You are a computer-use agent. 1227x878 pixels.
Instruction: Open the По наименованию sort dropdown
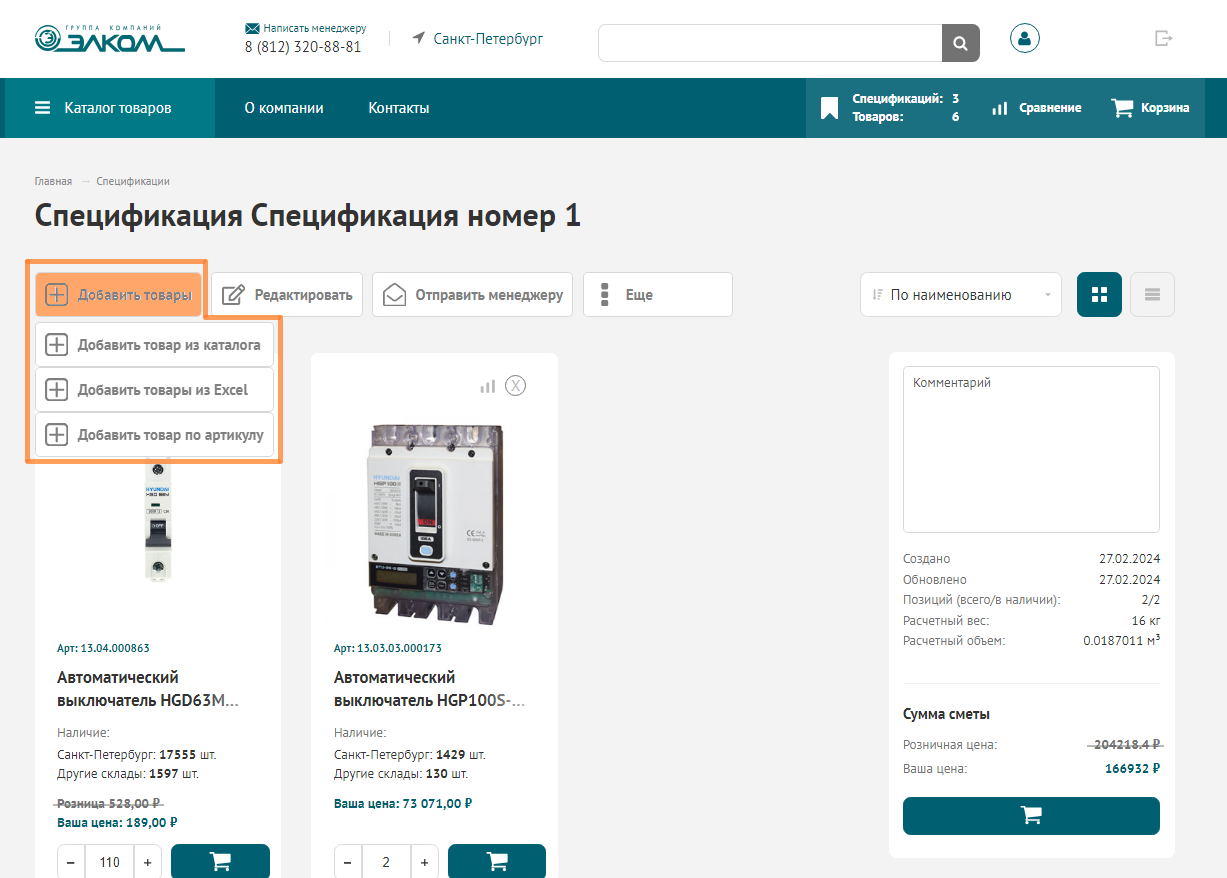[x=960, y=295]
